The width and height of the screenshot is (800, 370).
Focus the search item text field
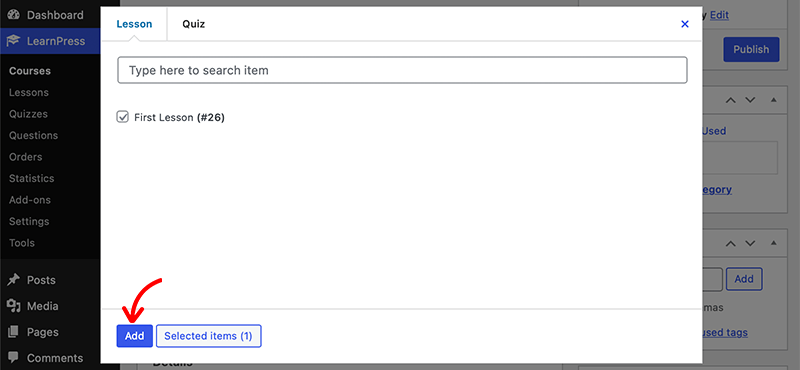tap(402, 70)
